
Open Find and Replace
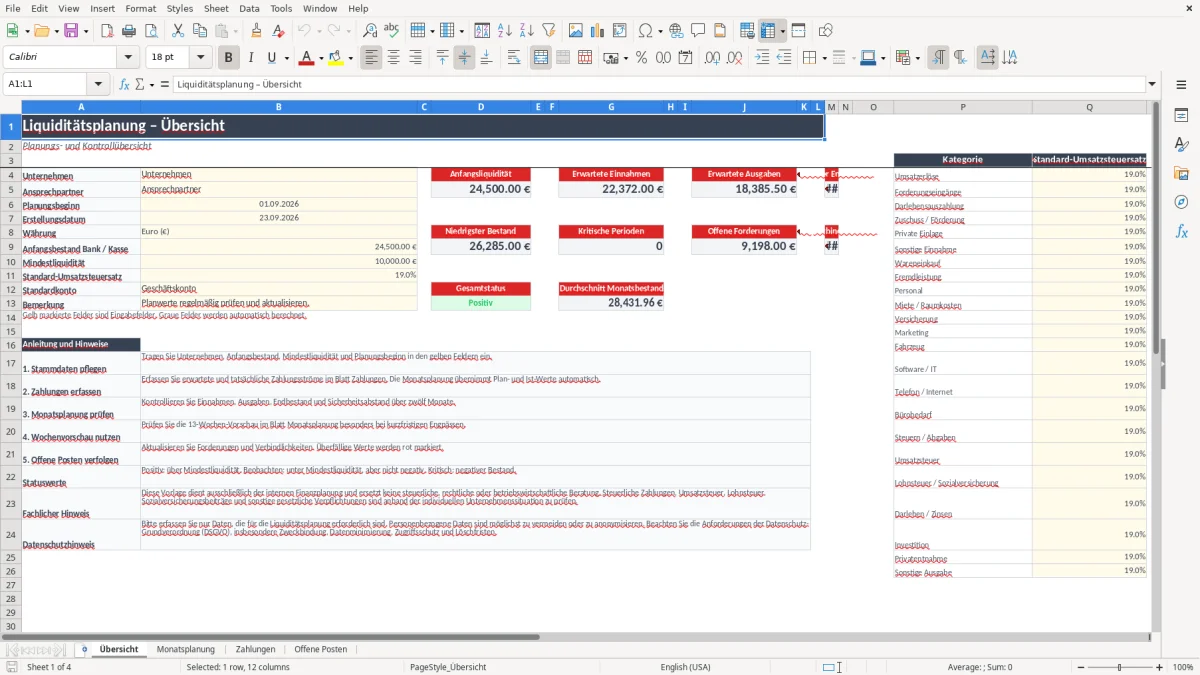370,31
